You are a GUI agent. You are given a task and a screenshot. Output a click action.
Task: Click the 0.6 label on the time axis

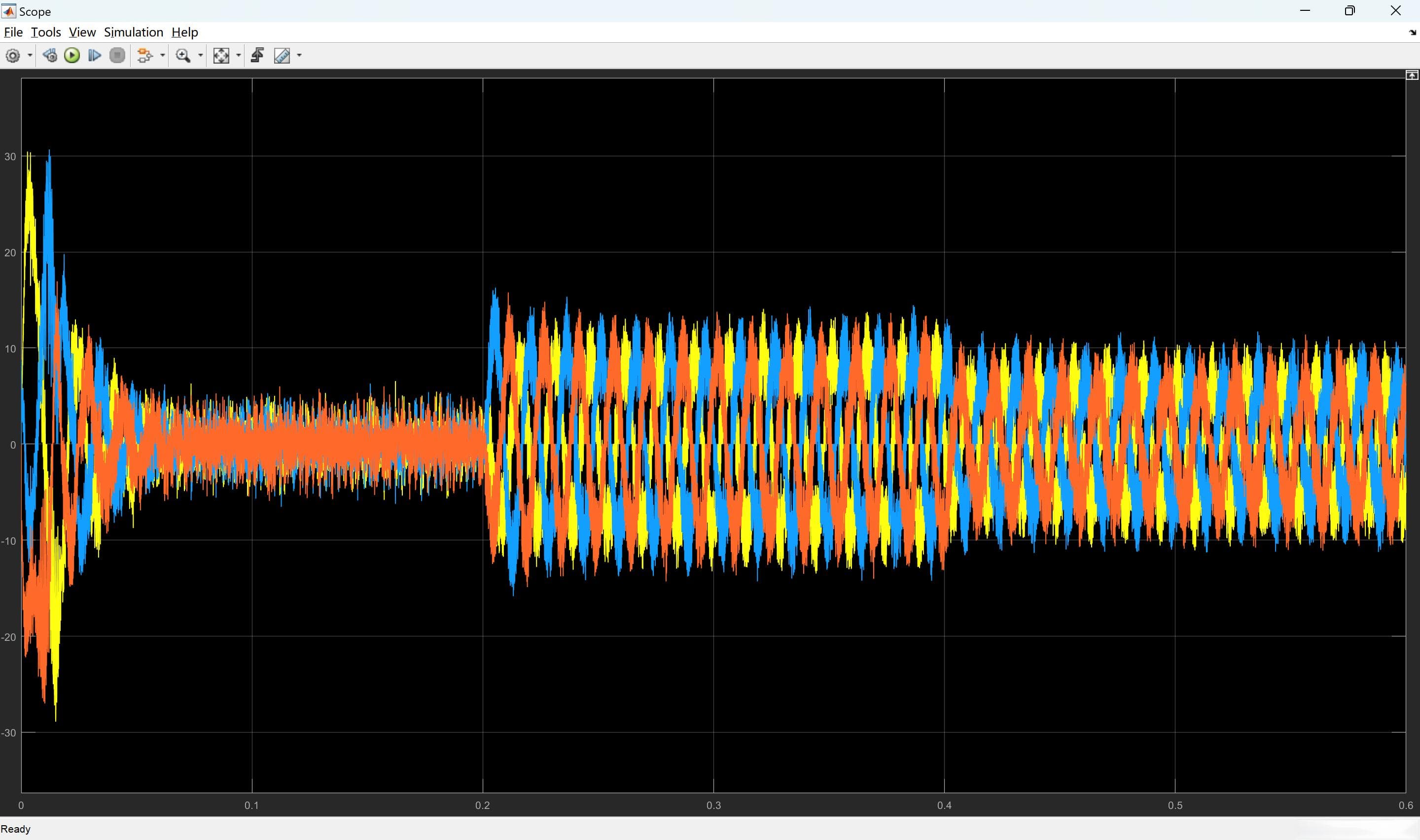pos(1406,805)
